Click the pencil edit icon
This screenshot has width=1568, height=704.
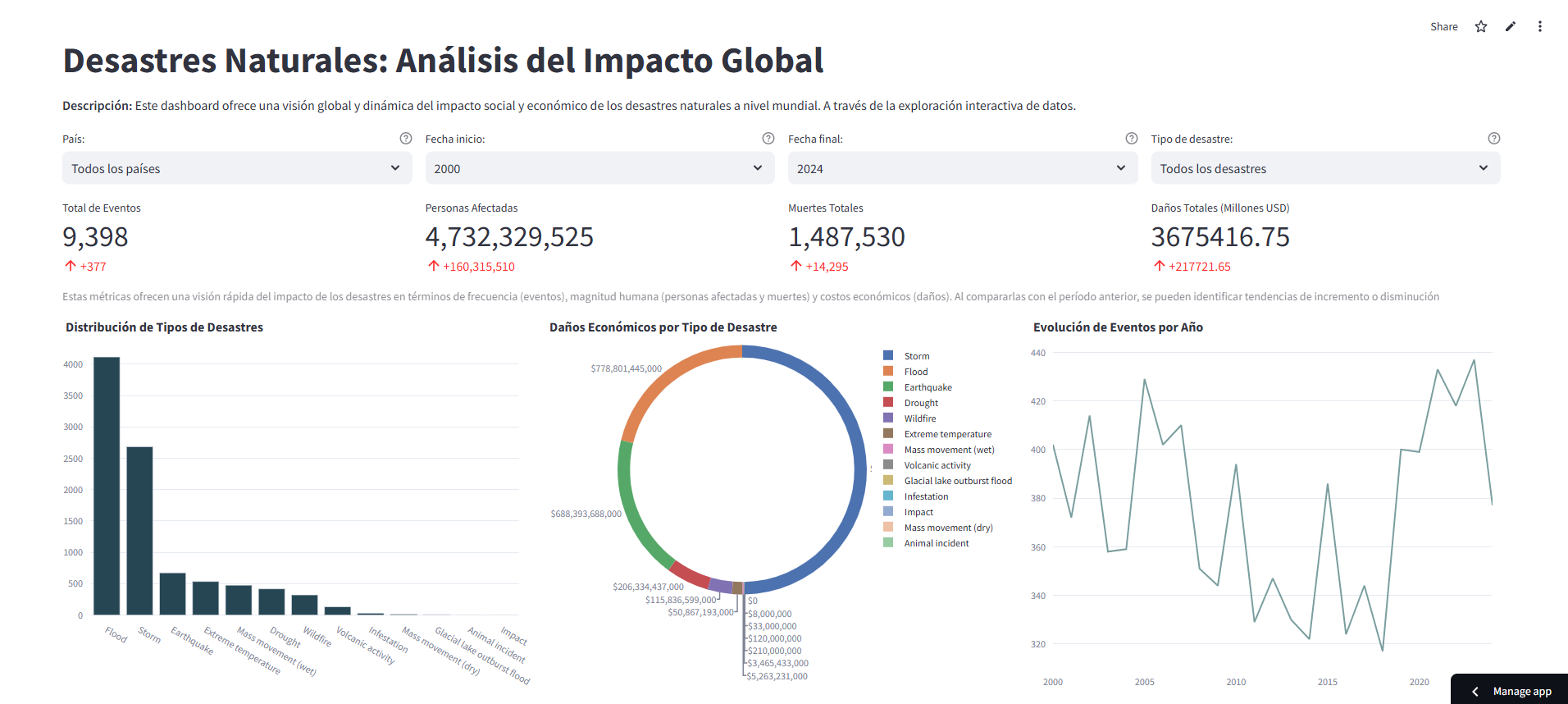[x=1510, y=26]
